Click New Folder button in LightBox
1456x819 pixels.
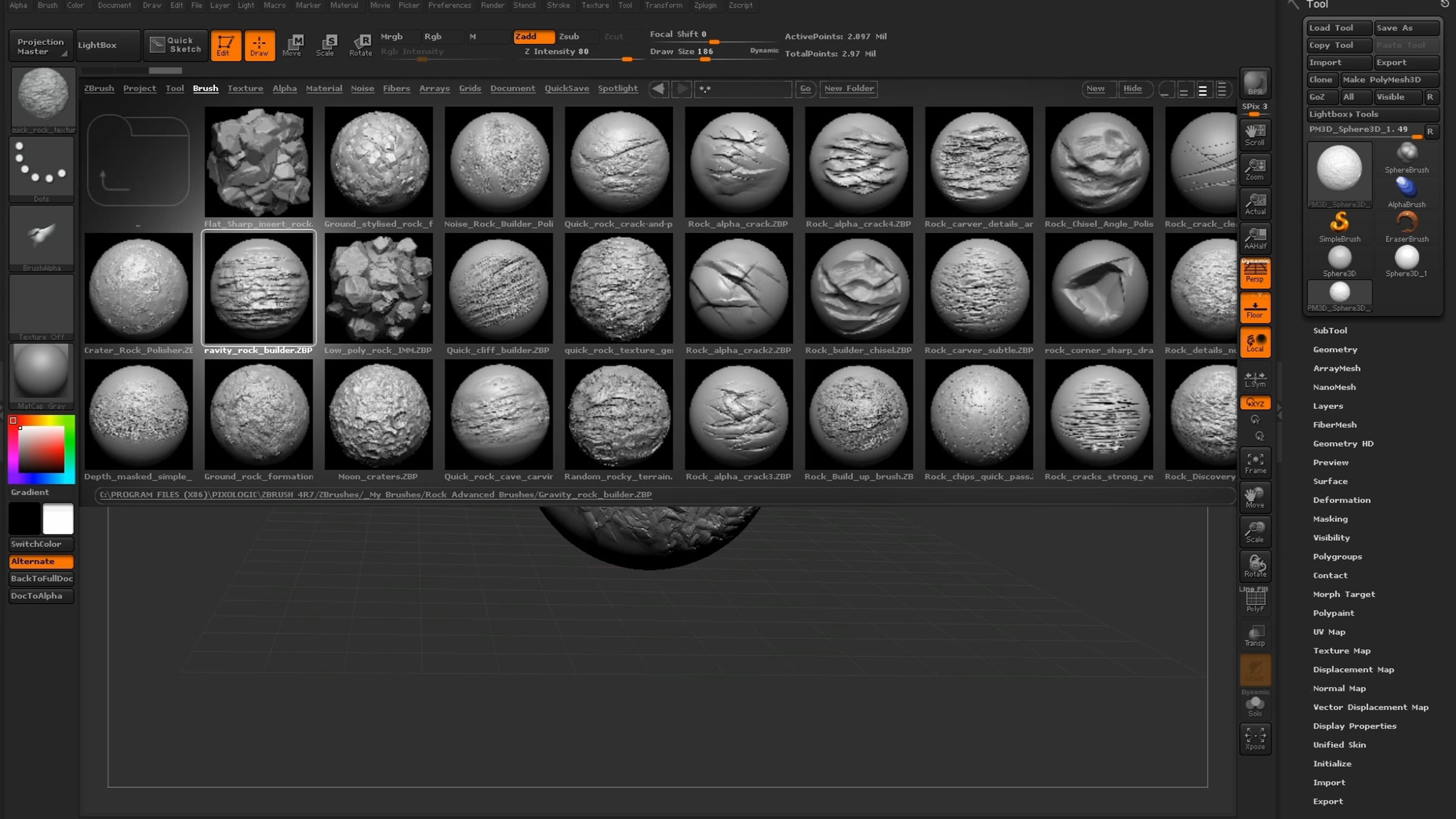(x=849, y=89)
